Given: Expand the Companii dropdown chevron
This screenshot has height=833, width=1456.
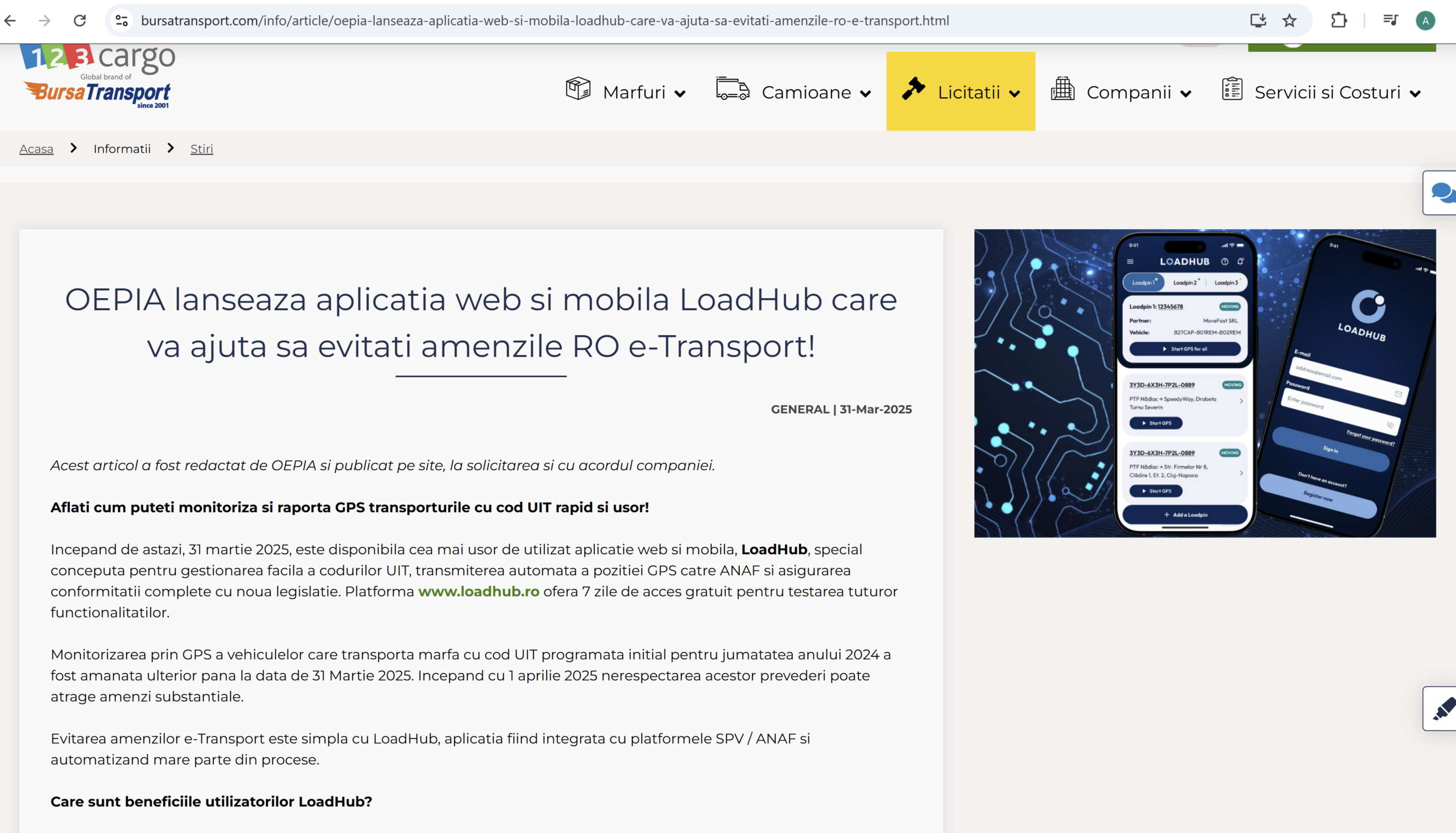Looking at the screenshot, I should tap(1185, 93).
